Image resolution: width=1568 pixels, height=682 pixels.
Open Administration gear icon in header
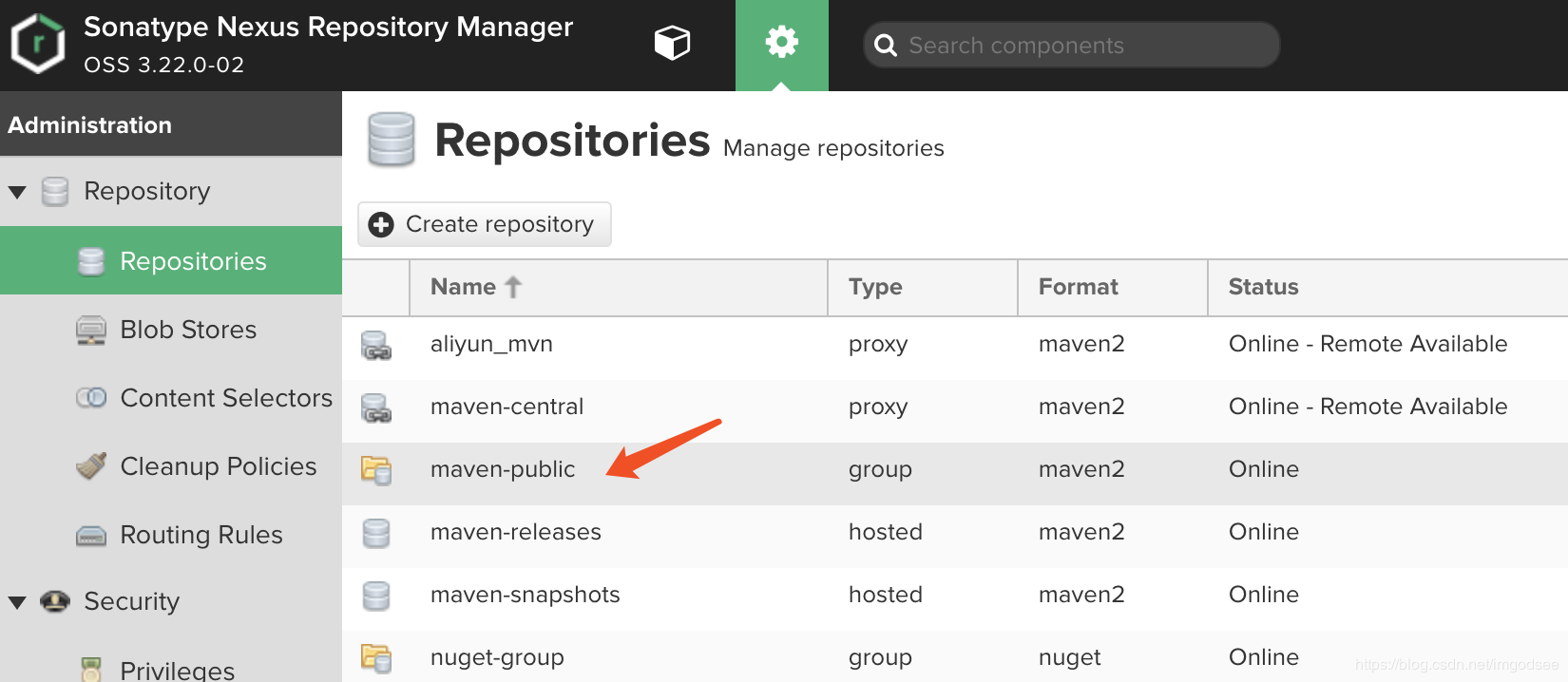[x=781, y=43]
